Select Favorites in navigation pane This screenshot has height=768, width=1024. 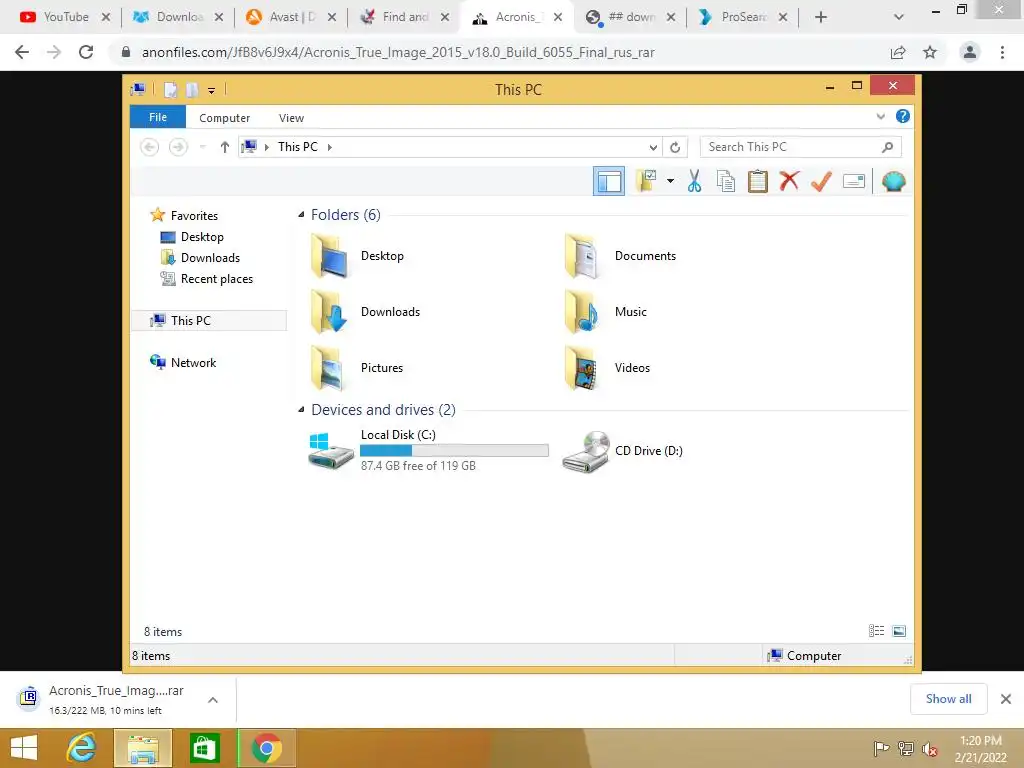pos(194,216)
